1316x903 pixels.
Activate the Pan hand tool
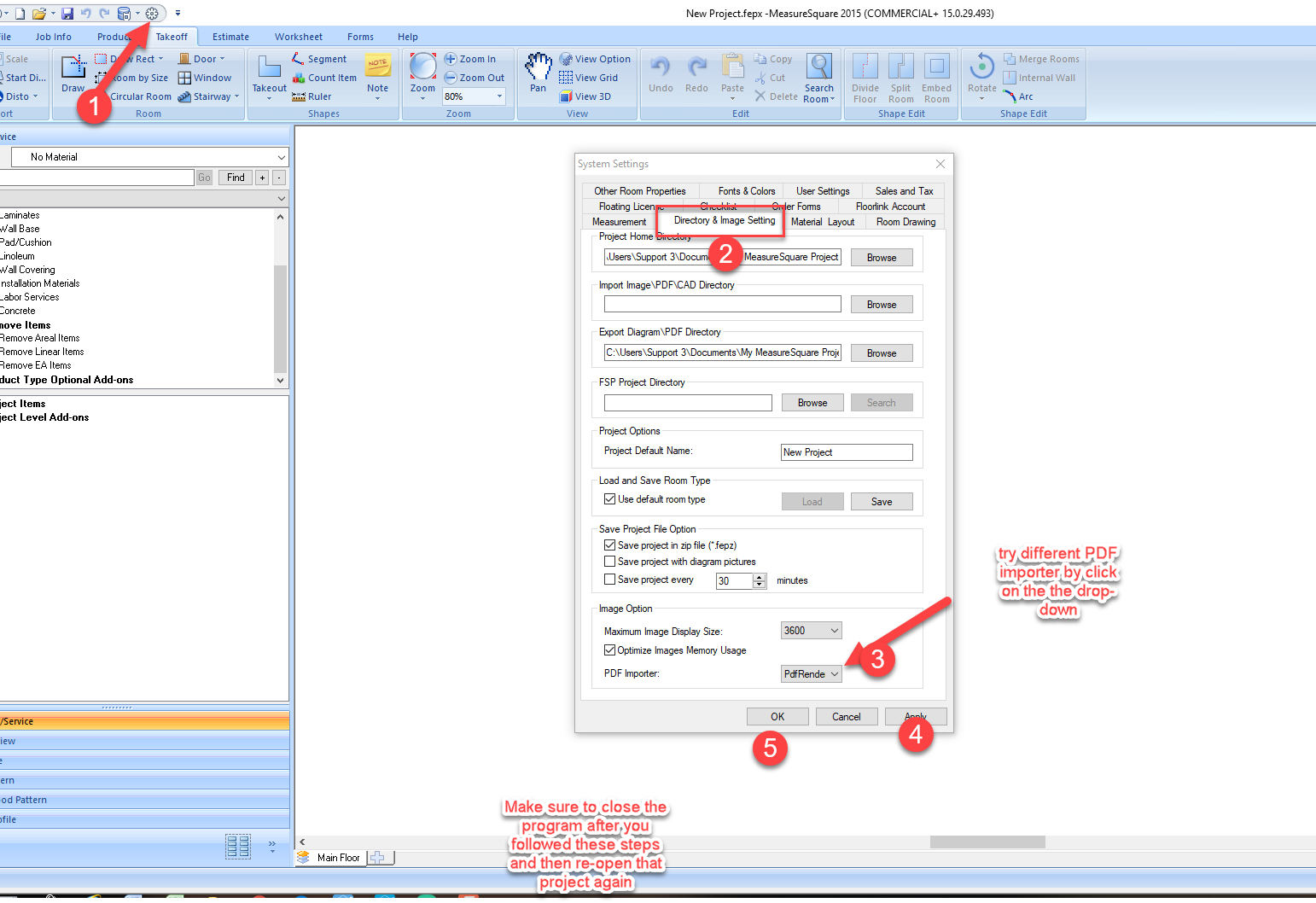click(539, 73)
